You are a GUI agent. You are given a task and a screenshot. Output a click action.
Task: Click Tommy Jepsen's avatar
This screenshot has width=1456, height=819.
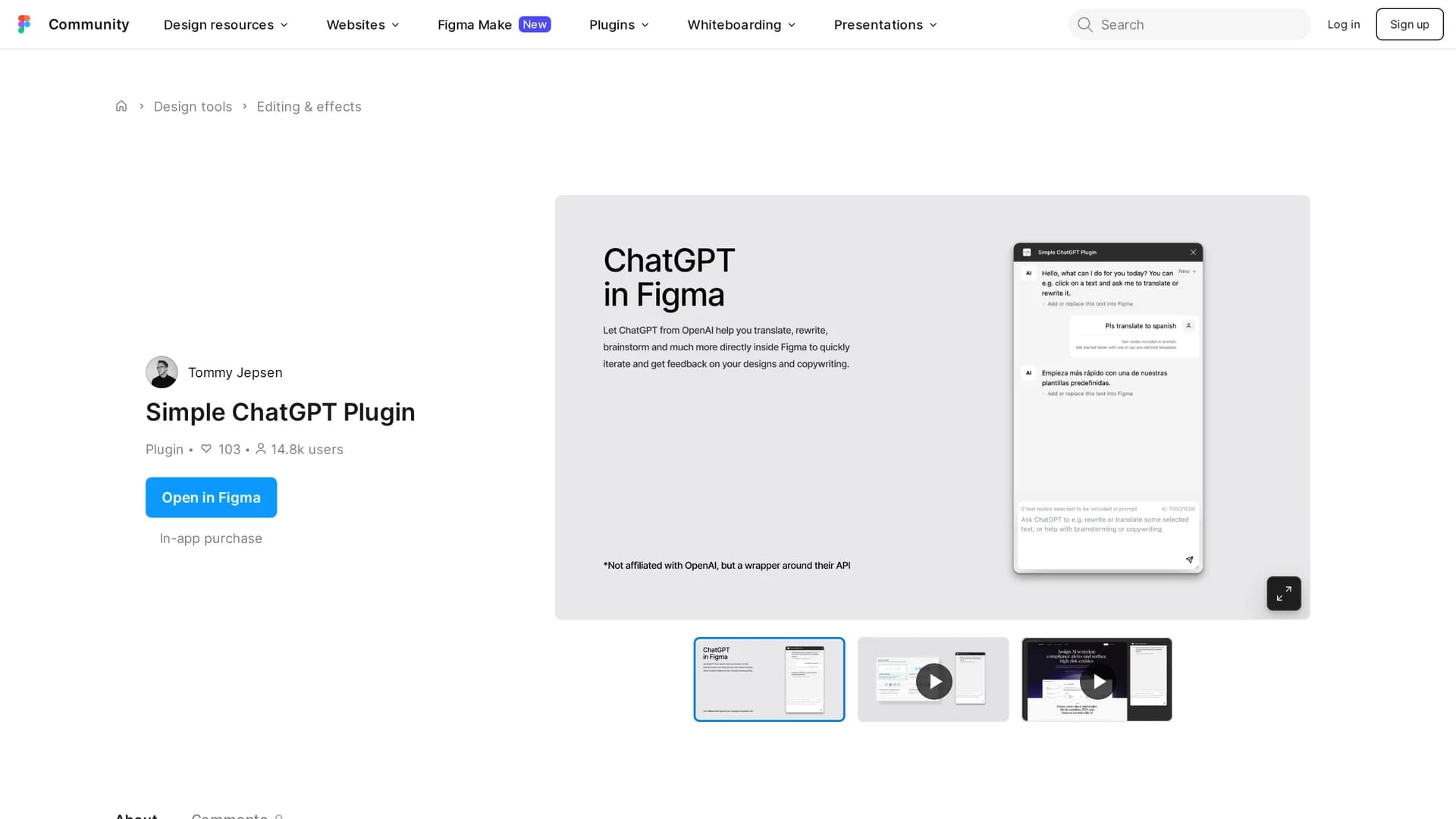(x=162, y=372)
